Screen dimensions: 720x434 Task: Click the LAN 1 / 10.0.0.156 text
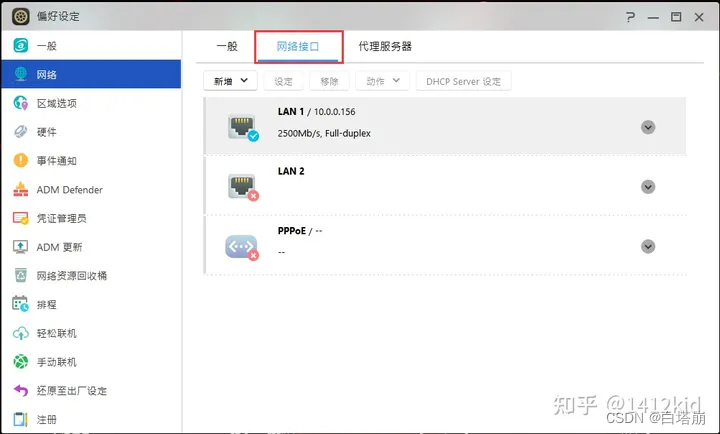point(316,112)
